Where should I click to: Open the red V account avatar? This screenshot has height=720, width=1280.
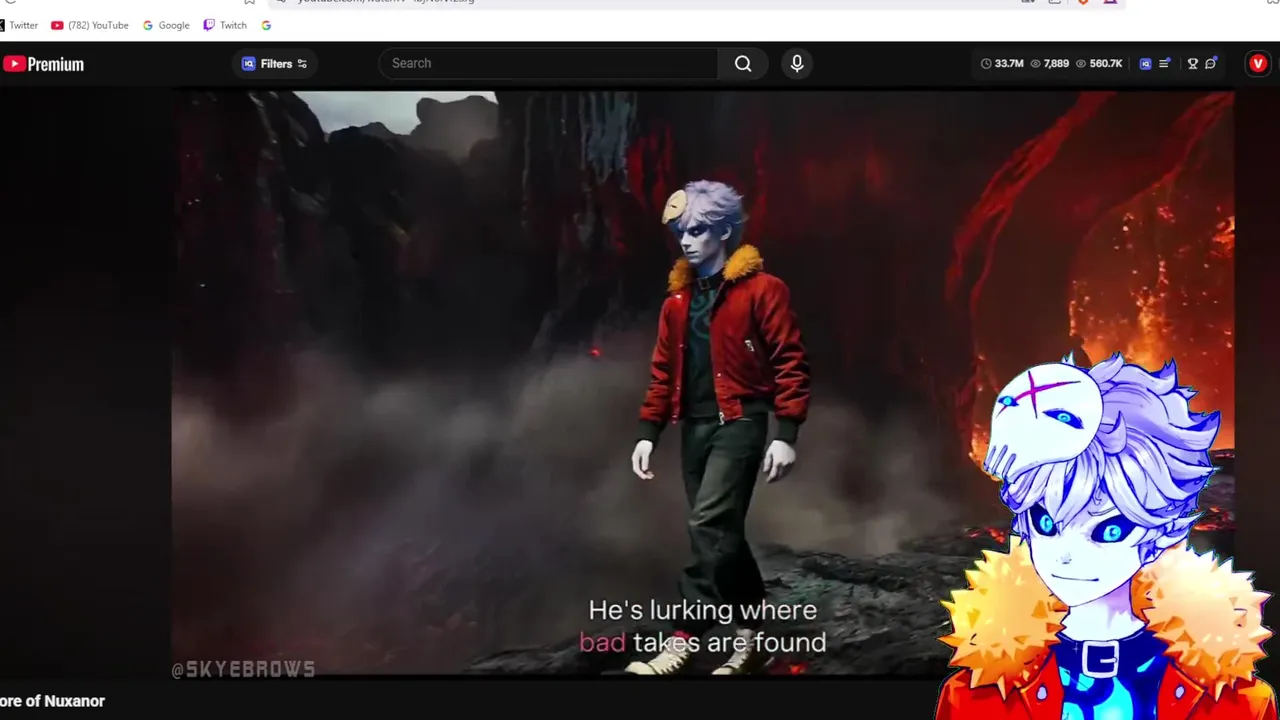pyautogui.click(x=1258, y=63)
